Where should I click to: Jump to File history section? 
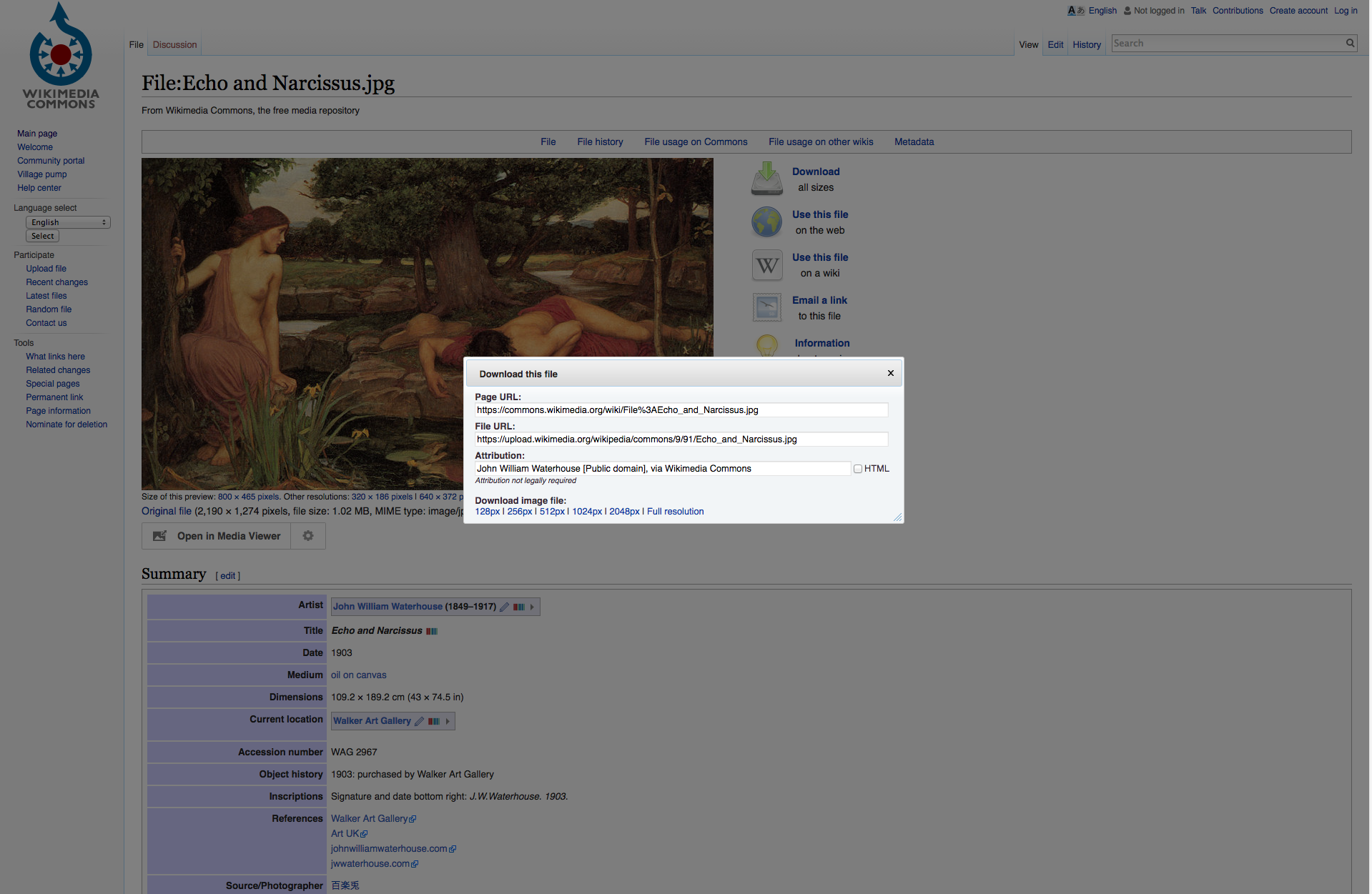pos(600,141)
